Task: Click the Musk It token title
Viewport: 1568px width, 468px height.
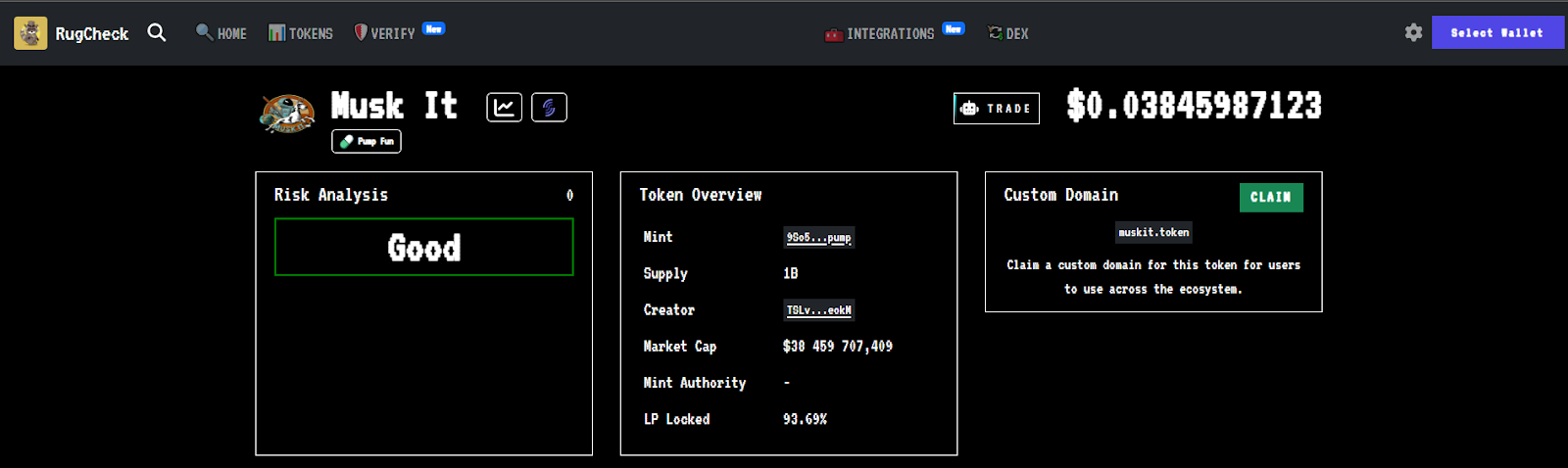Action: click(394, 105)
